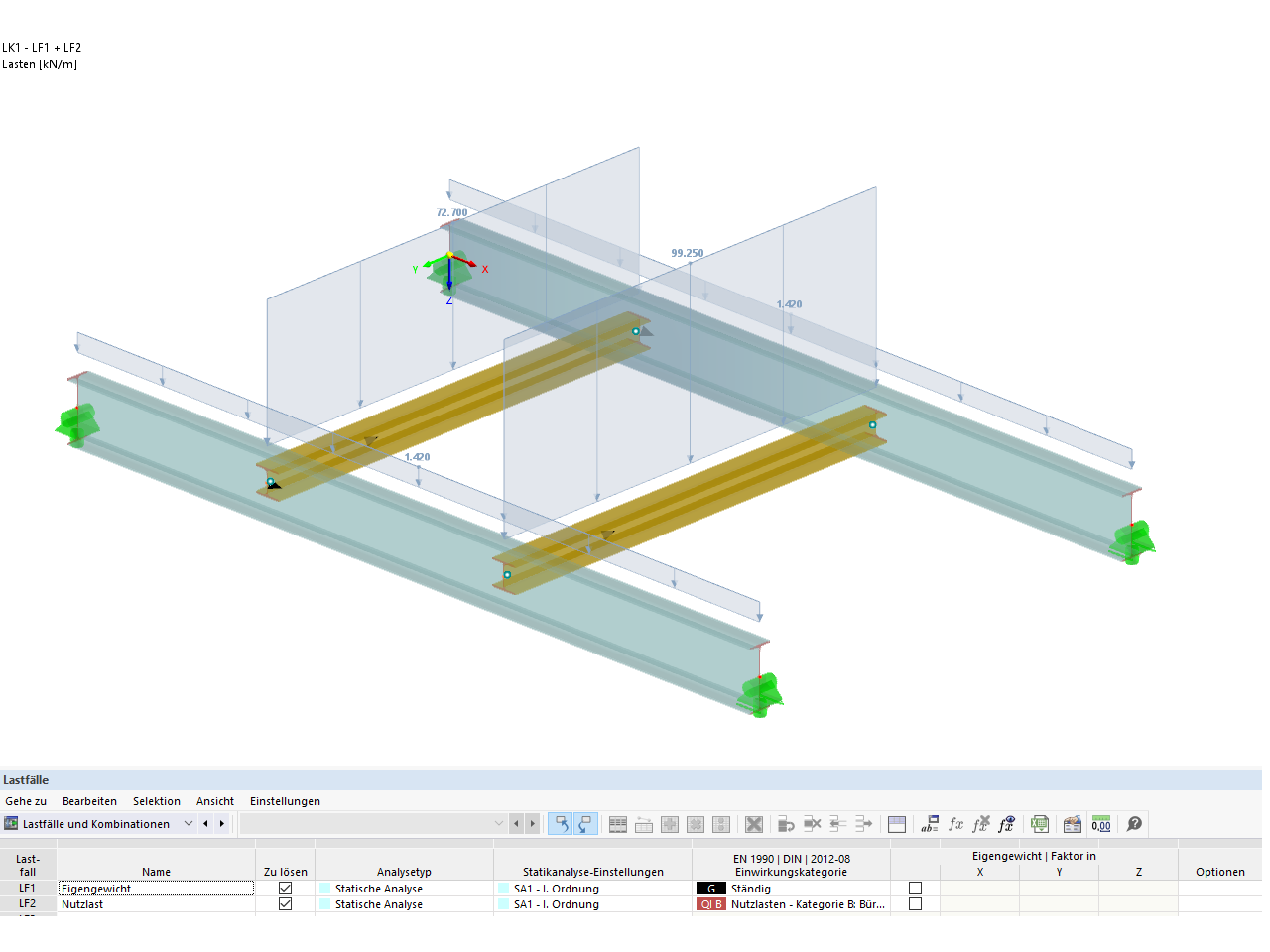The image size is (1270, 952).
Task: Select row header LF2
Action: (x=28, y=904)
